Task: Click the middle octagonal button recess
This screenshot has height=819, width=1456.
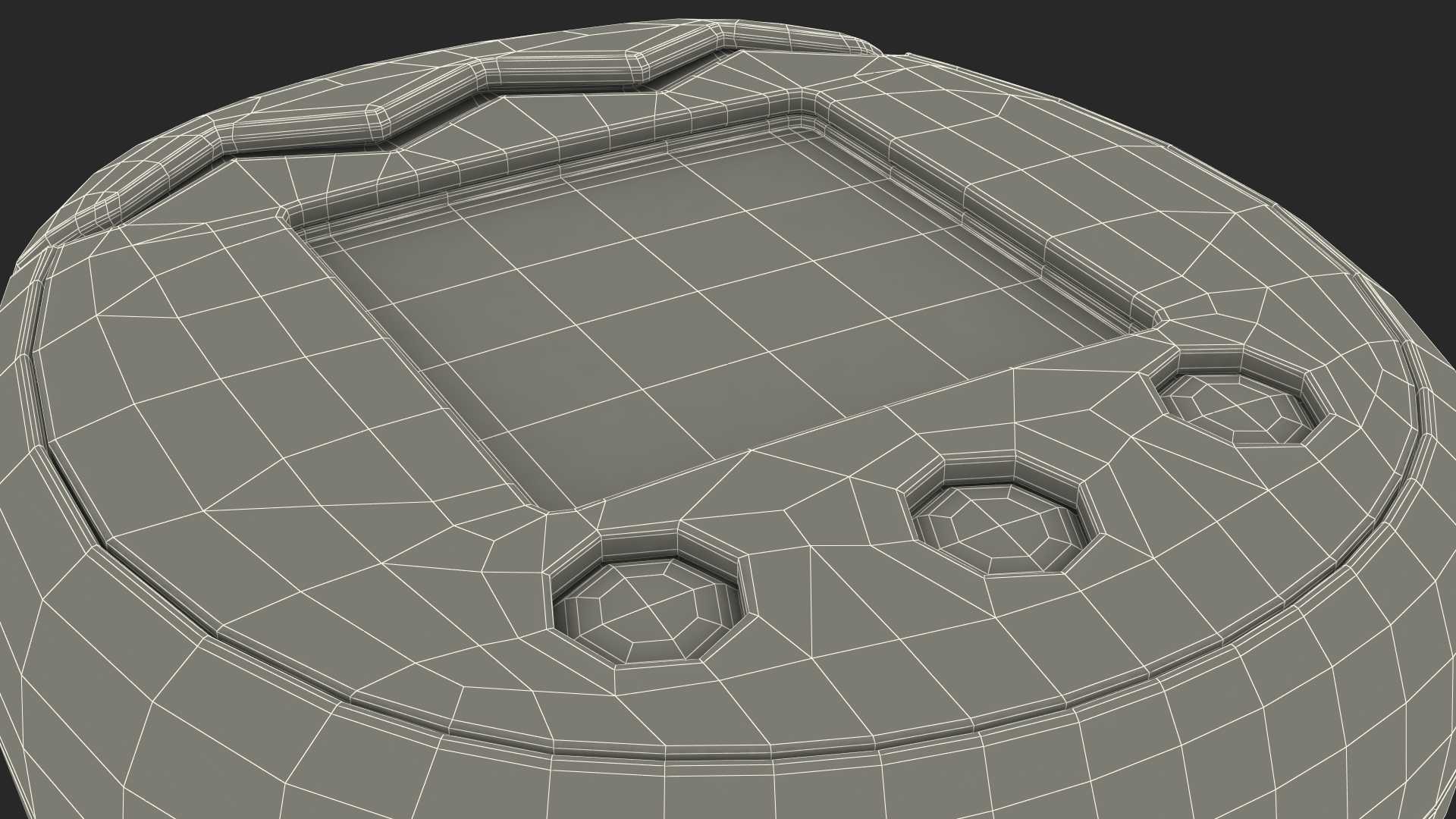Action: pyautogui.click(x=999, y=519)
